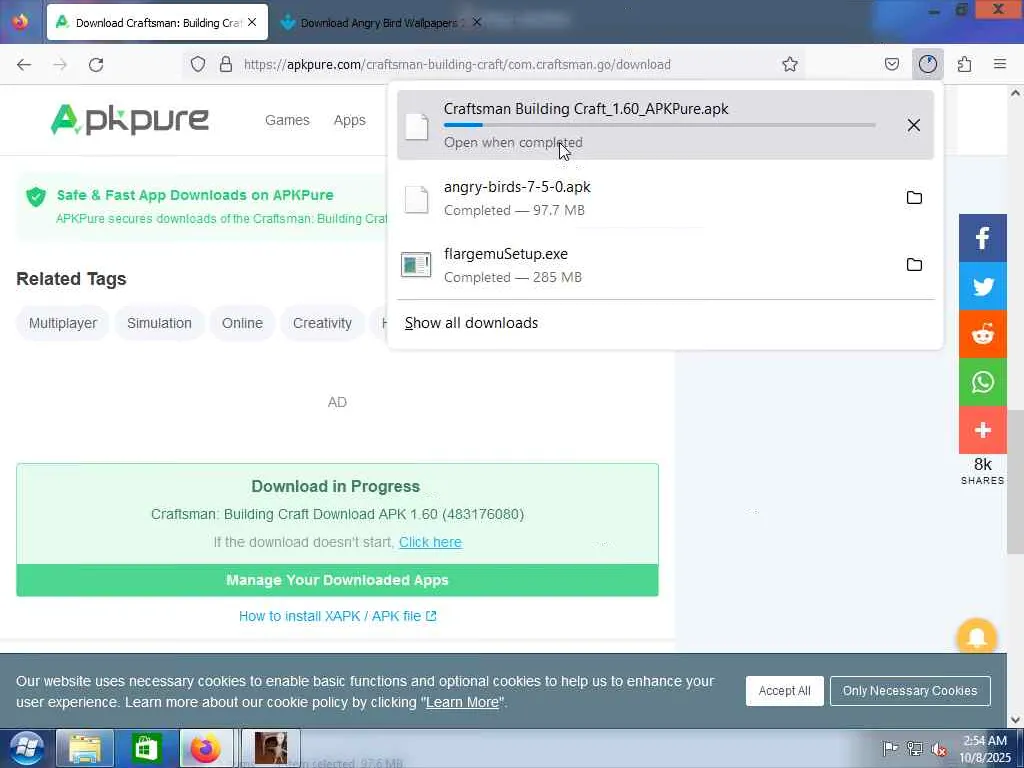Viewport: 1024px width, 768px height.
Task: Close the Angry Bird Wallpapers tab
Action: pos(477,22)
